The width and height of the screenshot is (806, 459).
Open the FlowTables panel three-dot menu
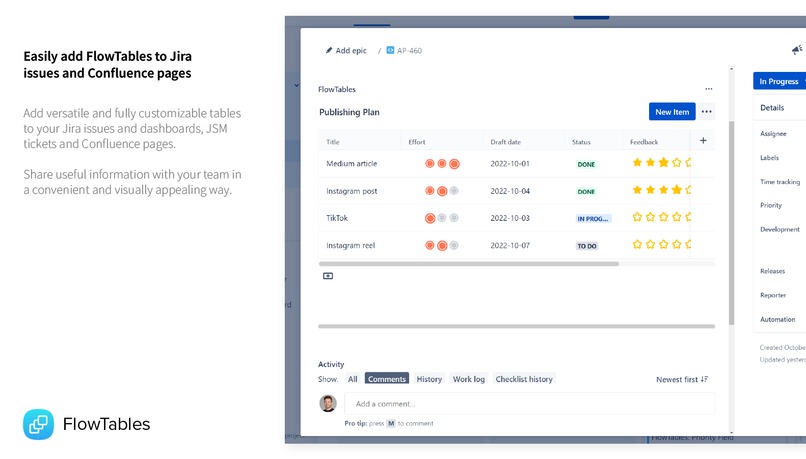point(709,89)
